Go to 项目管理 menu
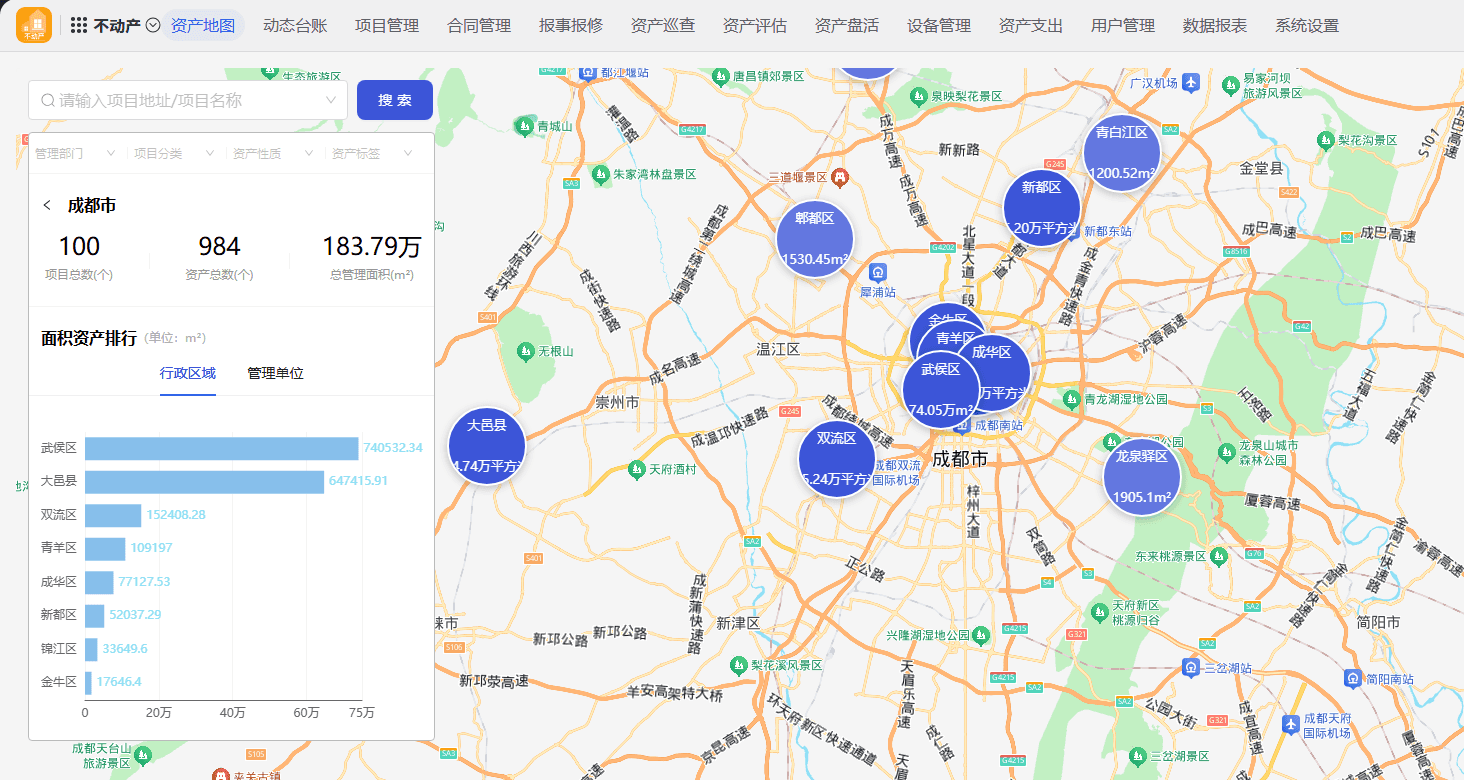Image resolution: width=1464 pixels, height=780 pixels. (387, 26)
